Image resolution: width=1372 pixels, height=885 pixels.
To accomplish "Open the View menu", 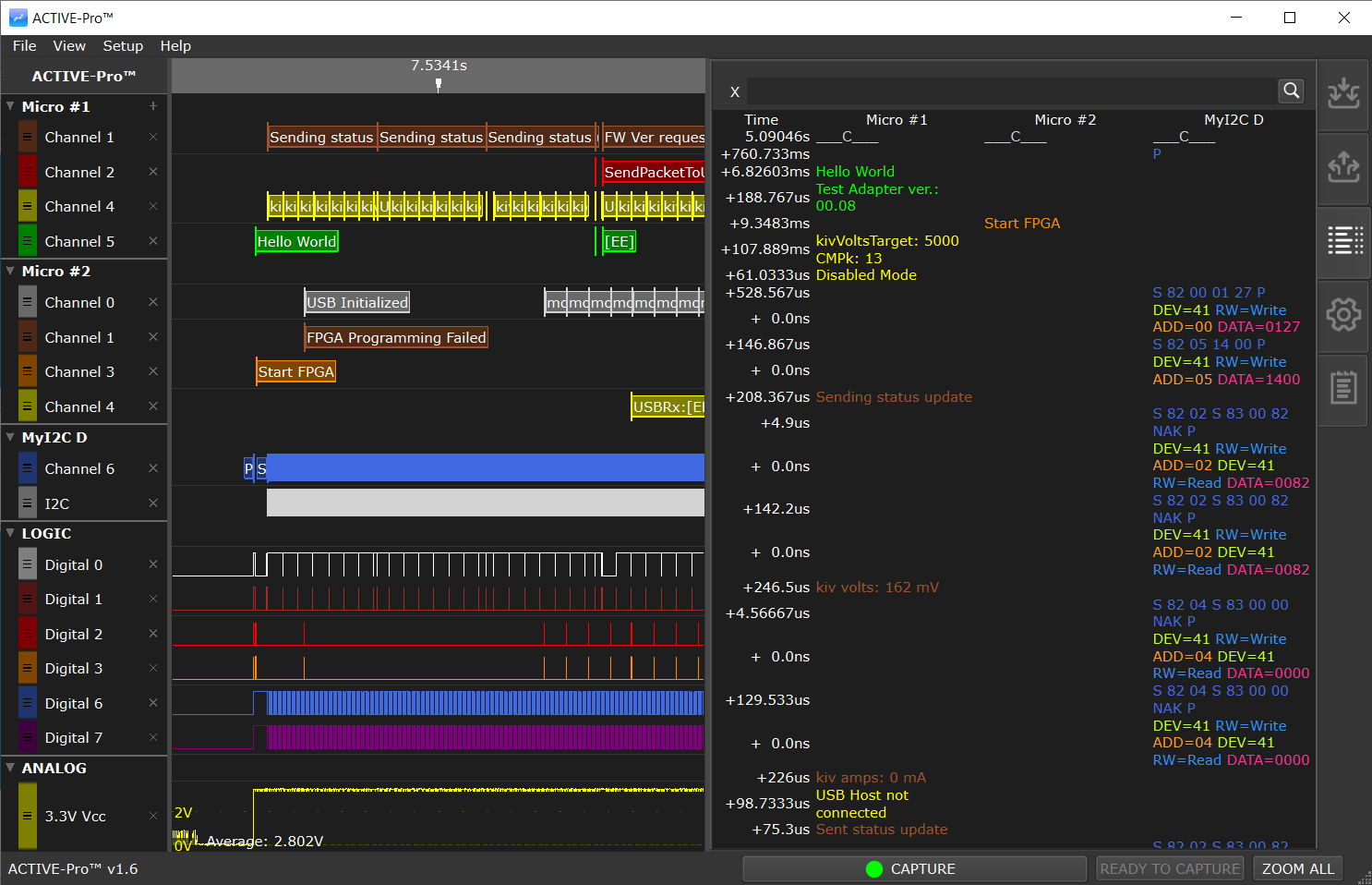I will 69,45.
